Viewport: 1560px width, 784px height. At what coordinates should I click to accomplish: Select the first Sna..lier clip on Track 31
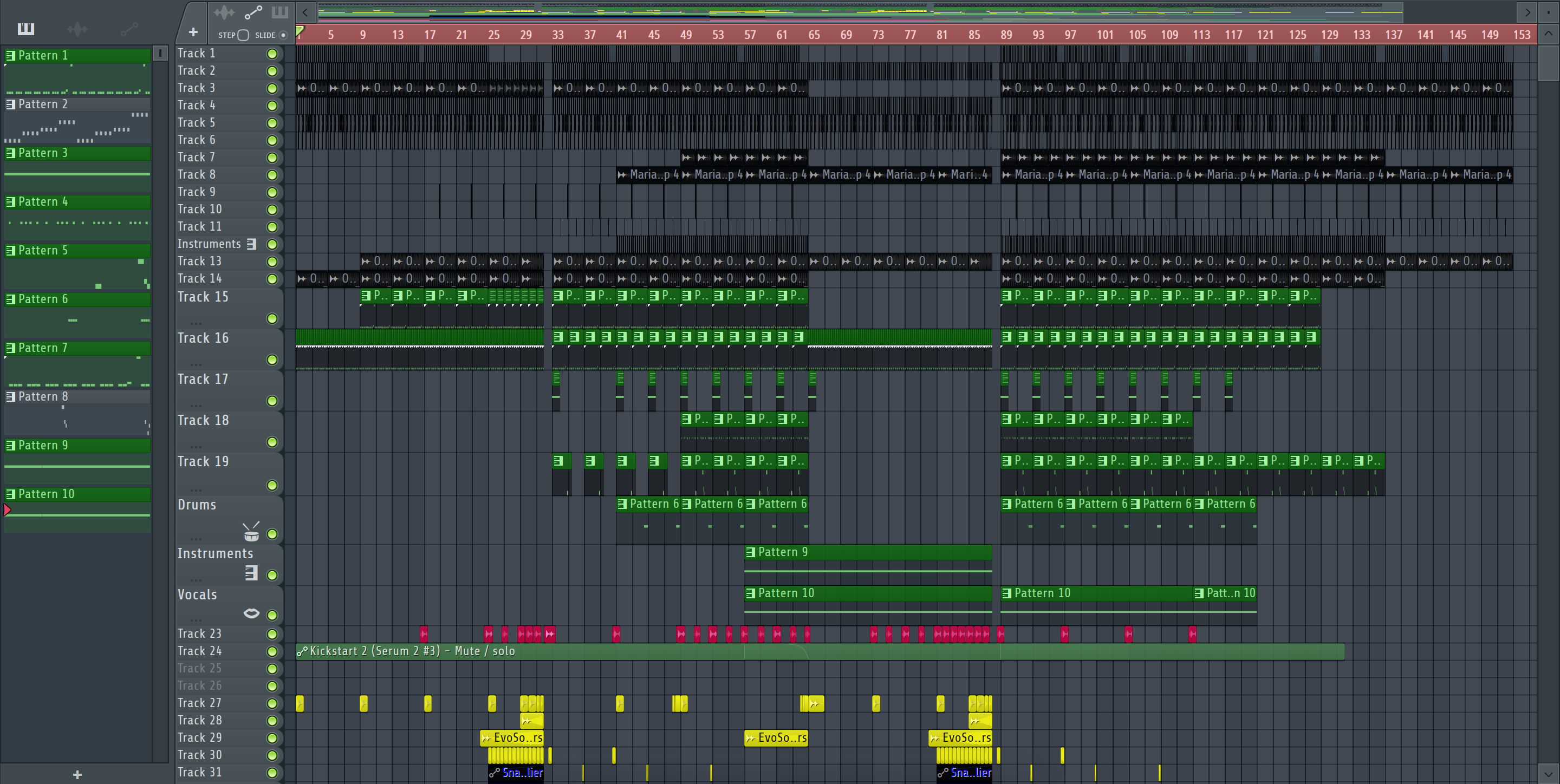point(516,773)
